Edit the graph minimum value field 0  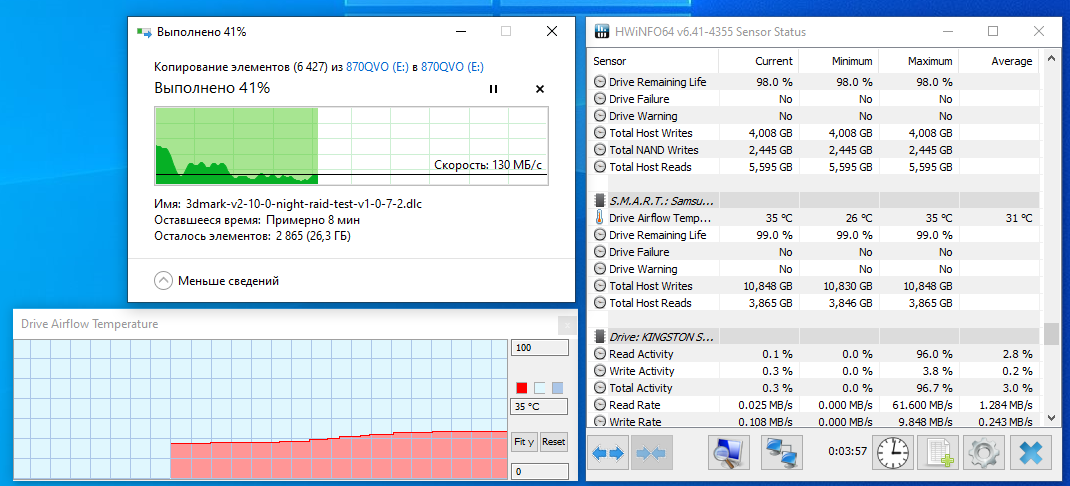[539, 472]
